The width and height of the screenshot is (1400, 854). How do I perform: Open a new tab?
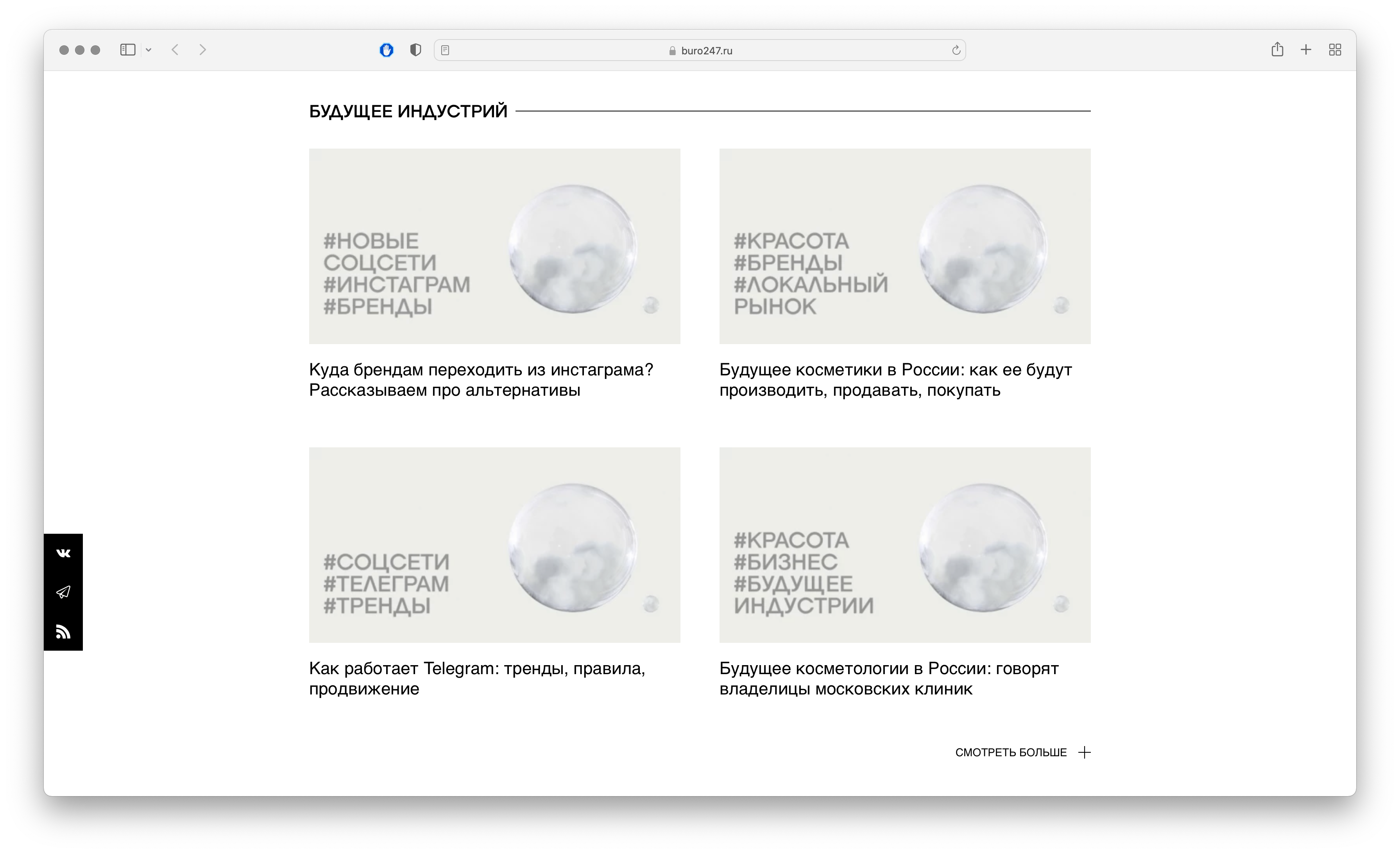pyautogui.click(x=1306, y=50)
